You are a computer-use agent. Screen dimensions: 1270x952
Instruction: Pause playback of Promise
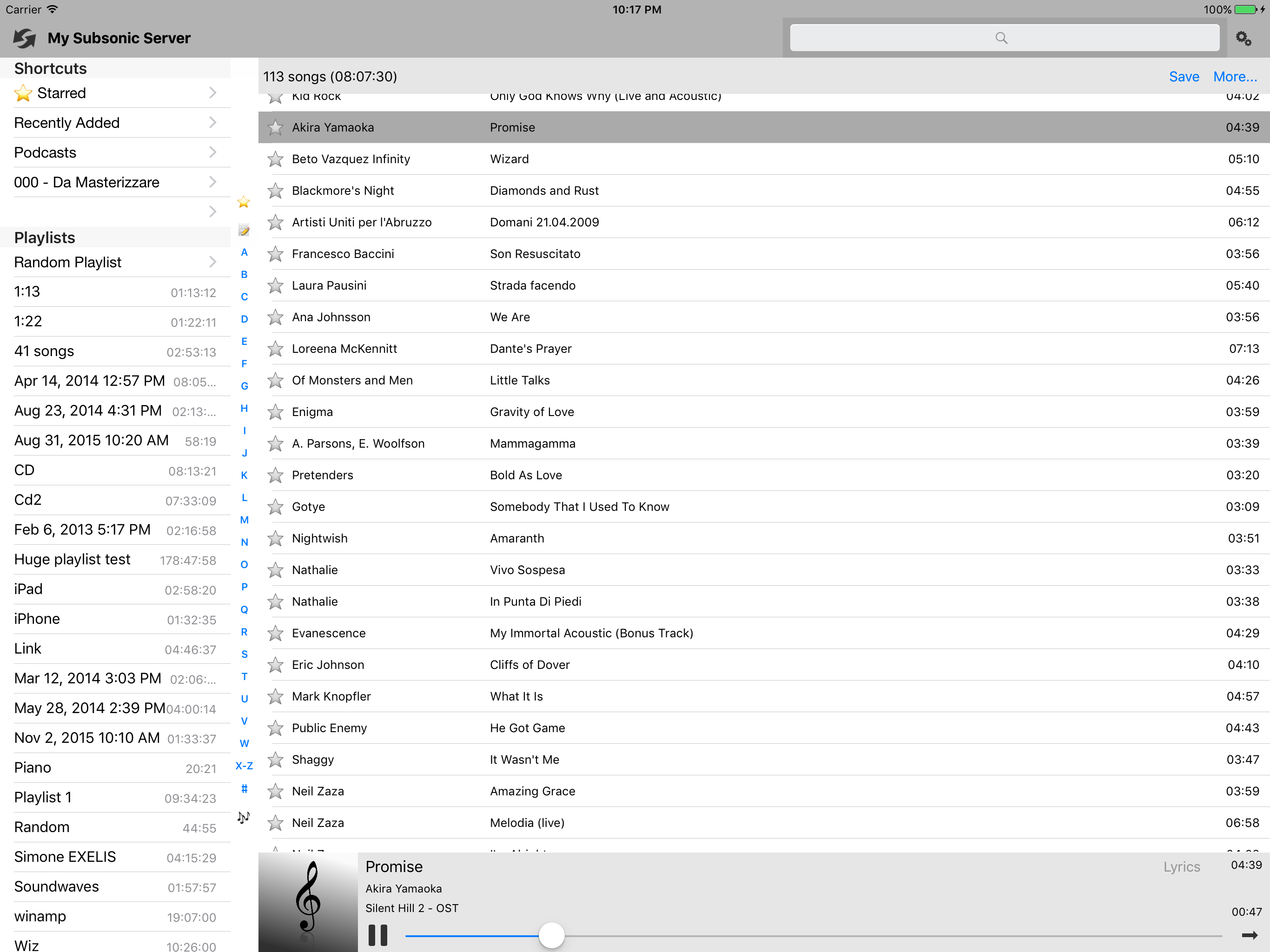coord(378,935)
